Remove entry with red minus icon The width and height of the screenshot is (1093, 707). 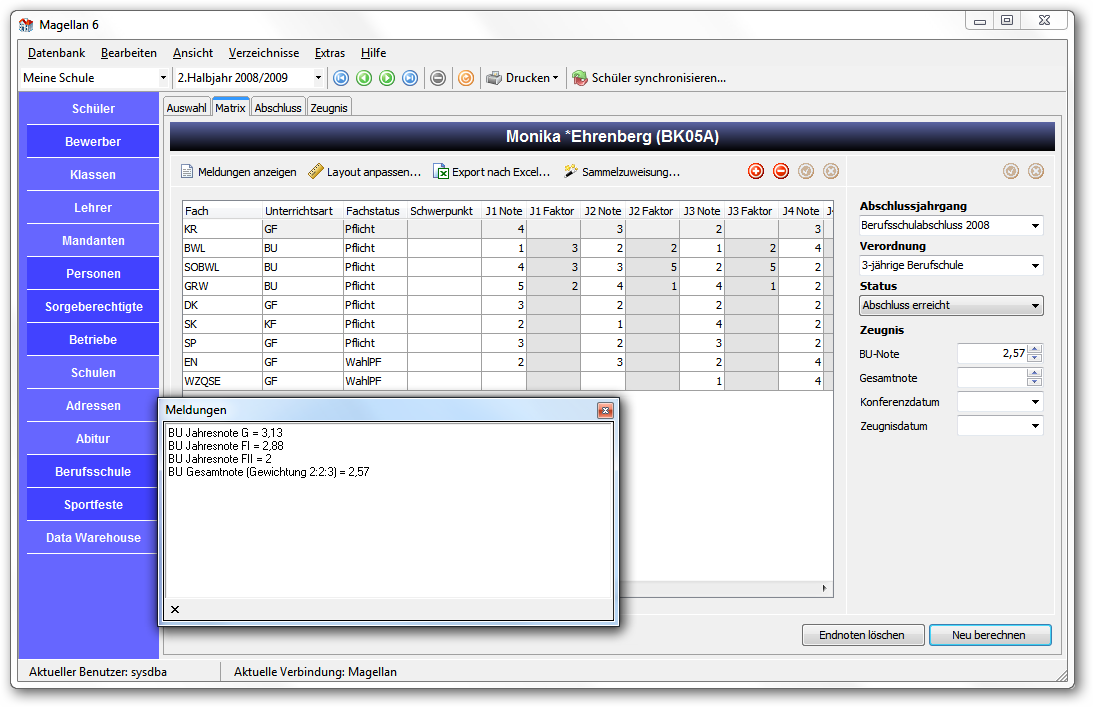click(x=781, y=171)
